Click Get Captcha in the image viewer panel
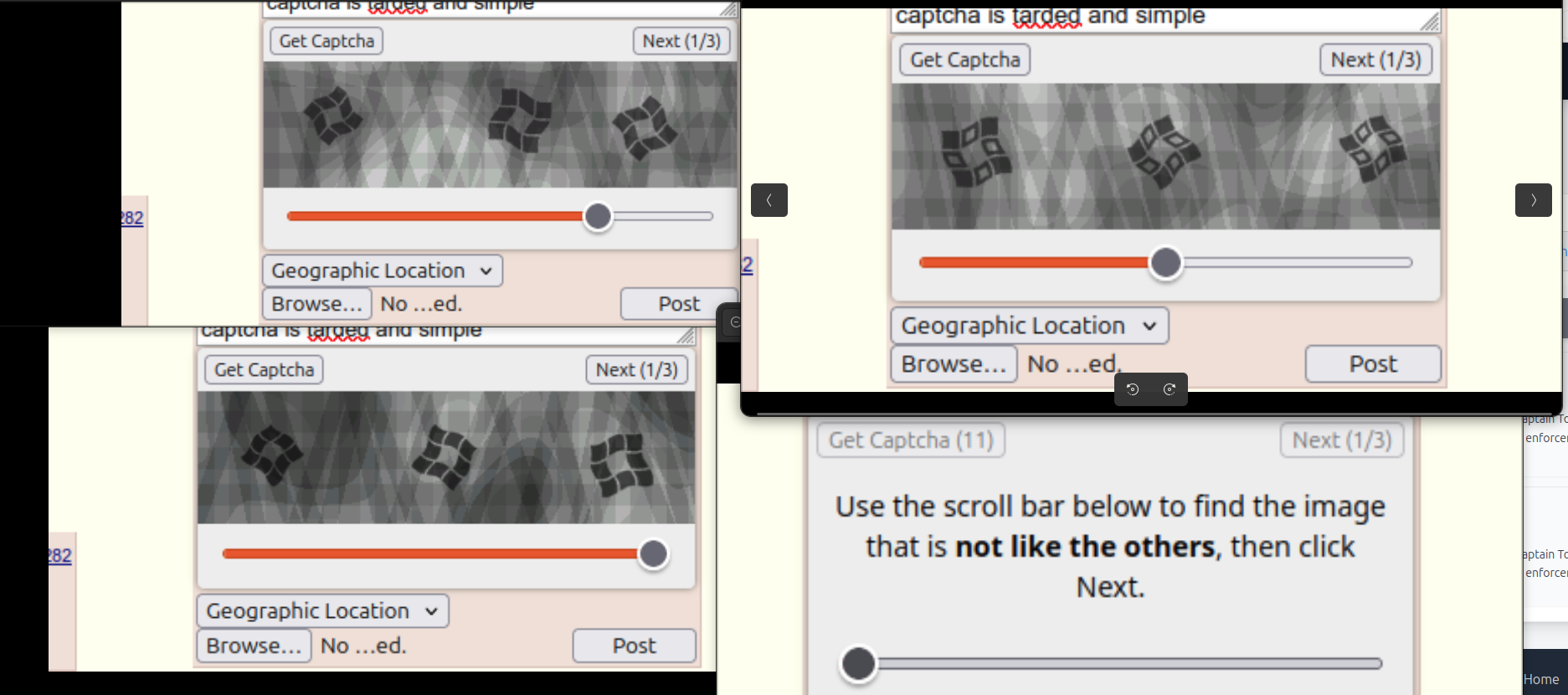This screenshot has width=1568, height=695. pos(964,59)
